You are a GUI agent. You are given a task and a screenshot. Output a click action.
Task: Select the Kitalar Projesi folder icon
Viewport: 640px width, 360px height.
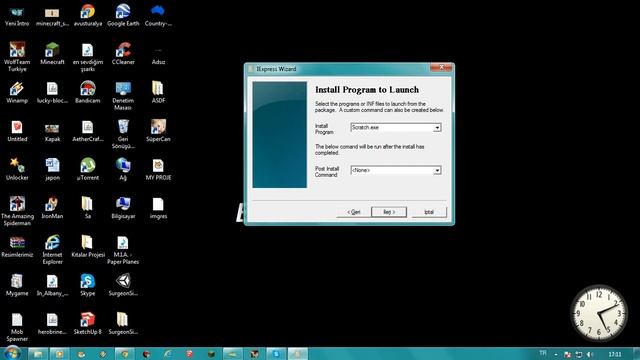[x=87, y=247]
